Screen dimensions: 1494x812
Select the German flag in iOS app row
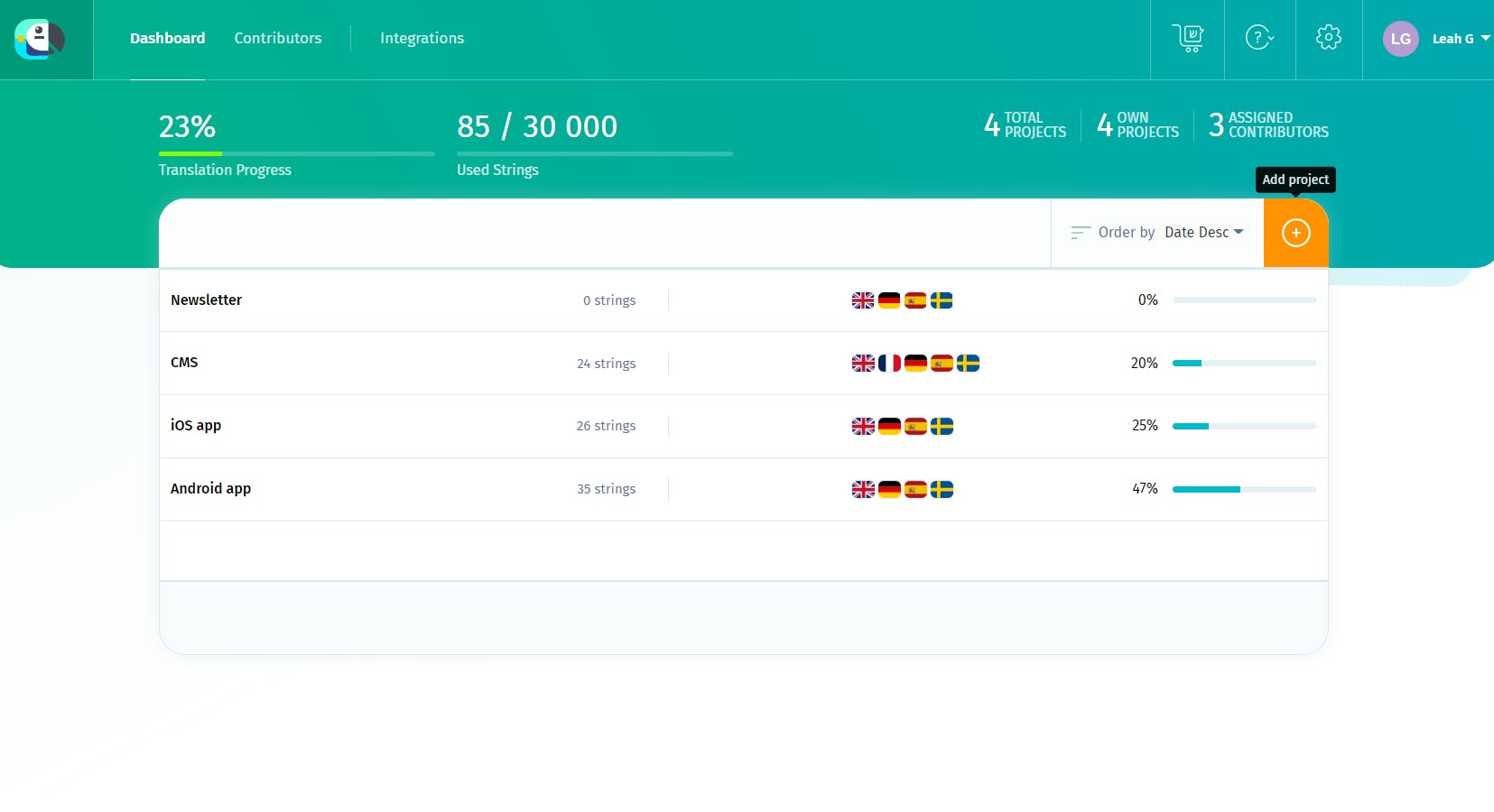889,426
